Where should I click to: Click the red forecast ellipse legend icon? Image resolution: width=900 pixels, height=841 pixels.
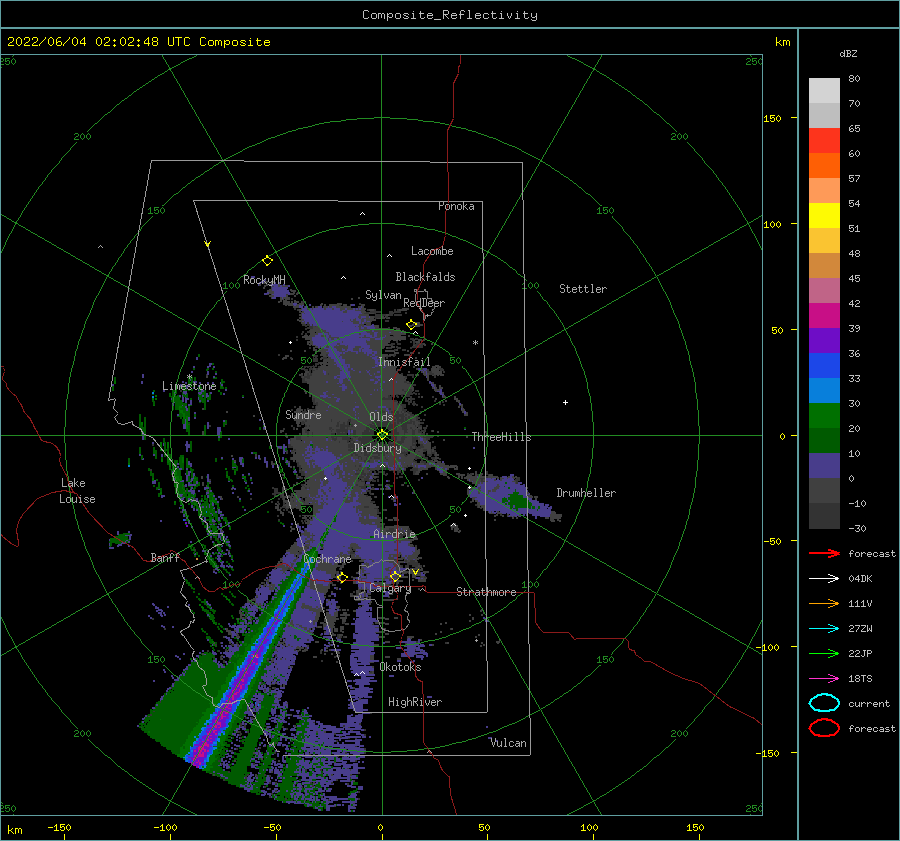824,728
